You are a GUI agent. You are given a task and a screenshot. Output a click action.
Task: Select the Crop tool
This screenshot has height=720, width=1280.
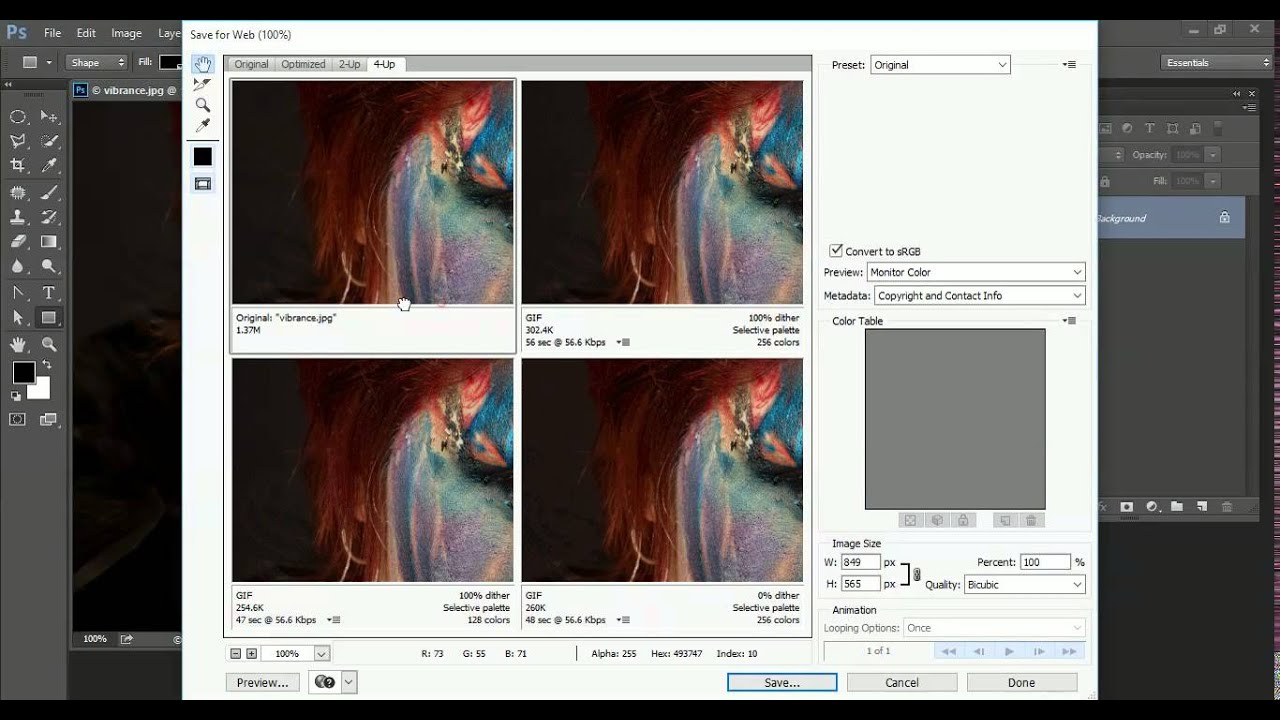pyautogui.click(x=18, y=166)
